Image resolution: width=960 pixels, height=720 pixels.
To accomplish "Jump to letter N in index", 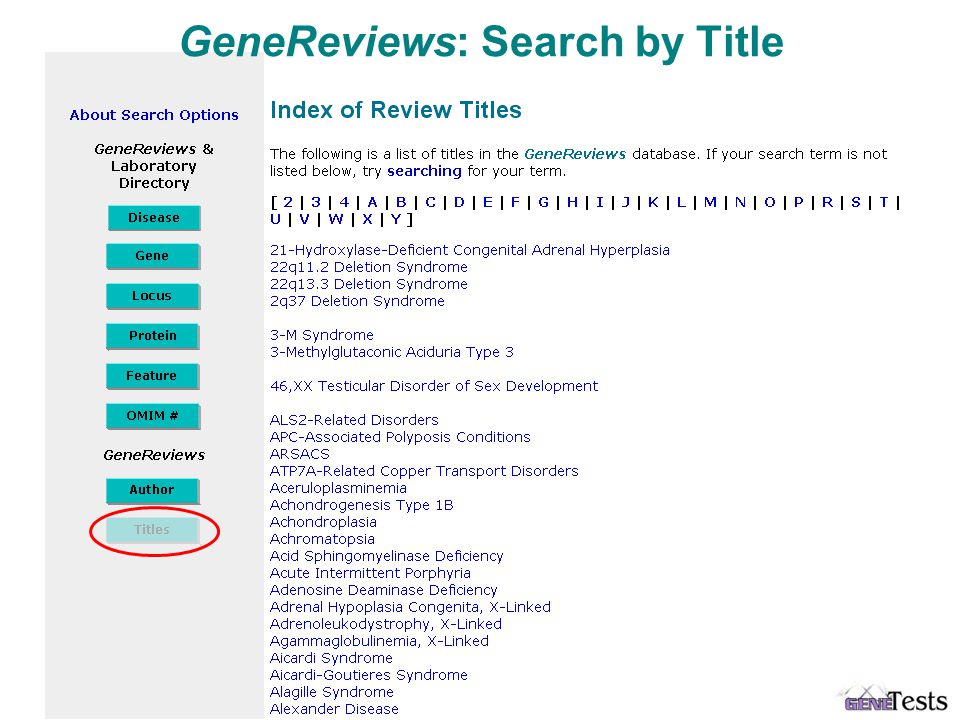I will click(x=740, y=202).
